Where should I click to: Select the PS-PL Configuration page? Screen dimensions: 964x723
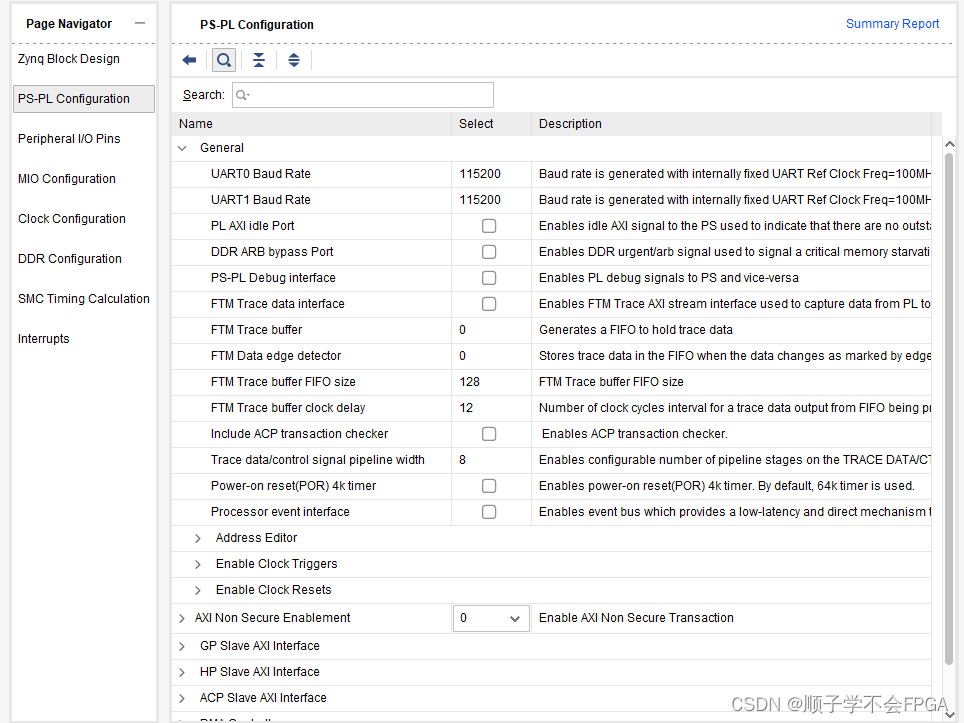[x=84, y=98]
